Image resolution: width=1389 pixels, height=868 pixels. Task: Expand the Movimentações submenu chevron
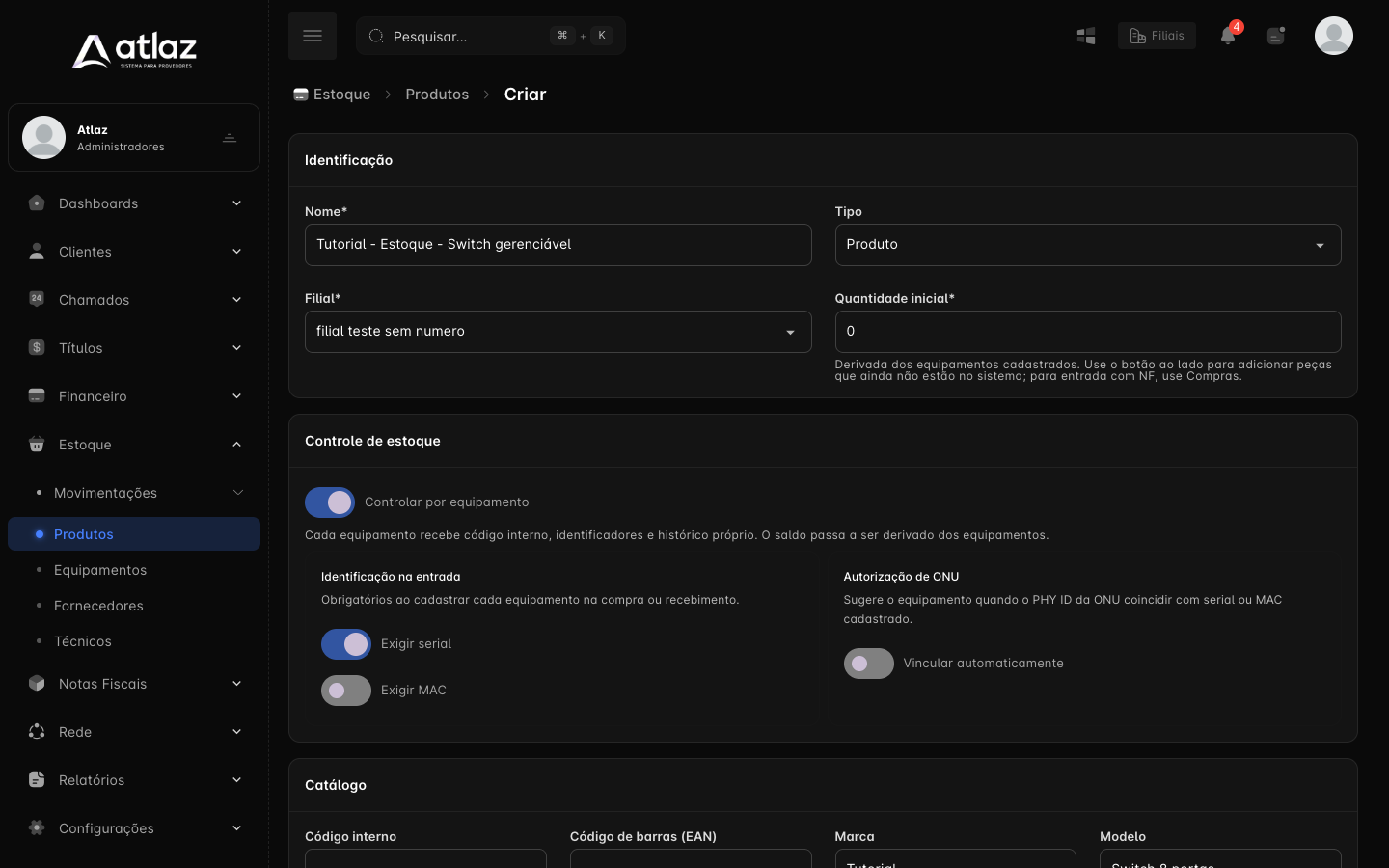pyautogui.click(x=237, y=493)
